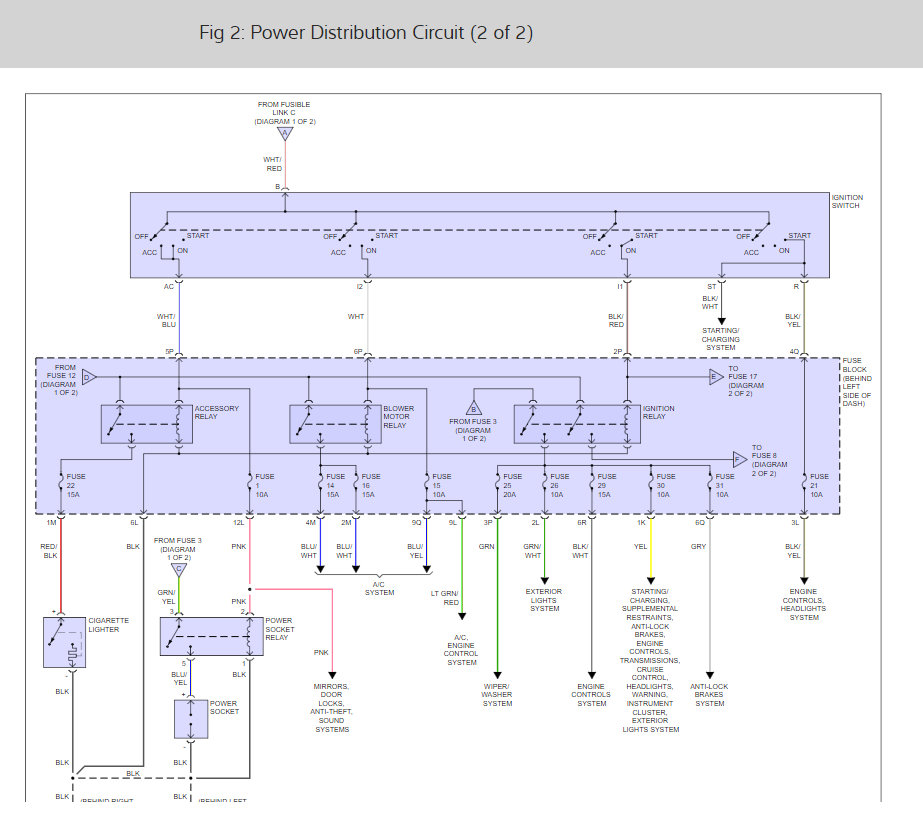Click the WIPER/WASHER SYSTEM label
The height and width of the screenshot is (817, 923).
[497, 695]
